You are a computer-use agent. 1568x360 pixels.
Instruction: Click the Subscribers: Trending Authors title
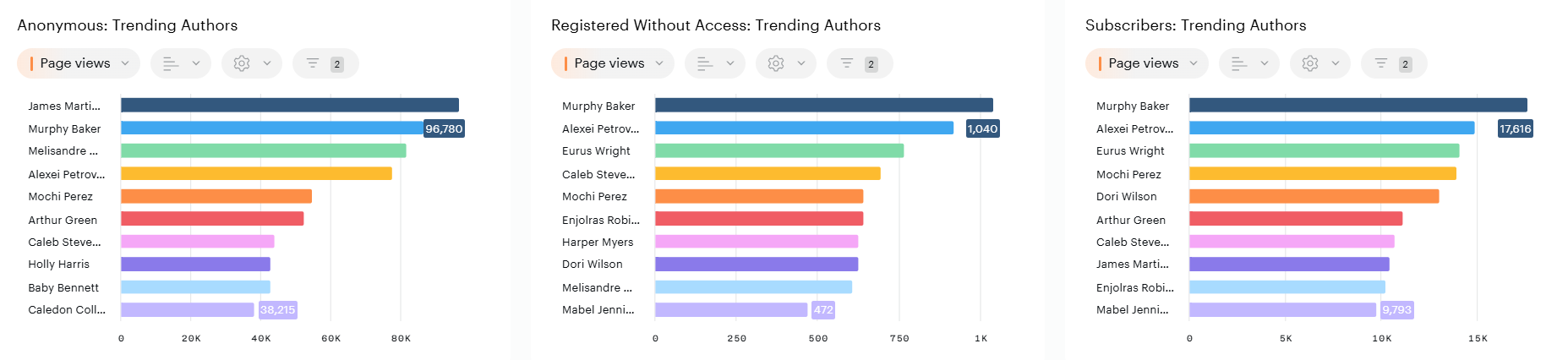pyautogui.click(x=1195, y=25)
